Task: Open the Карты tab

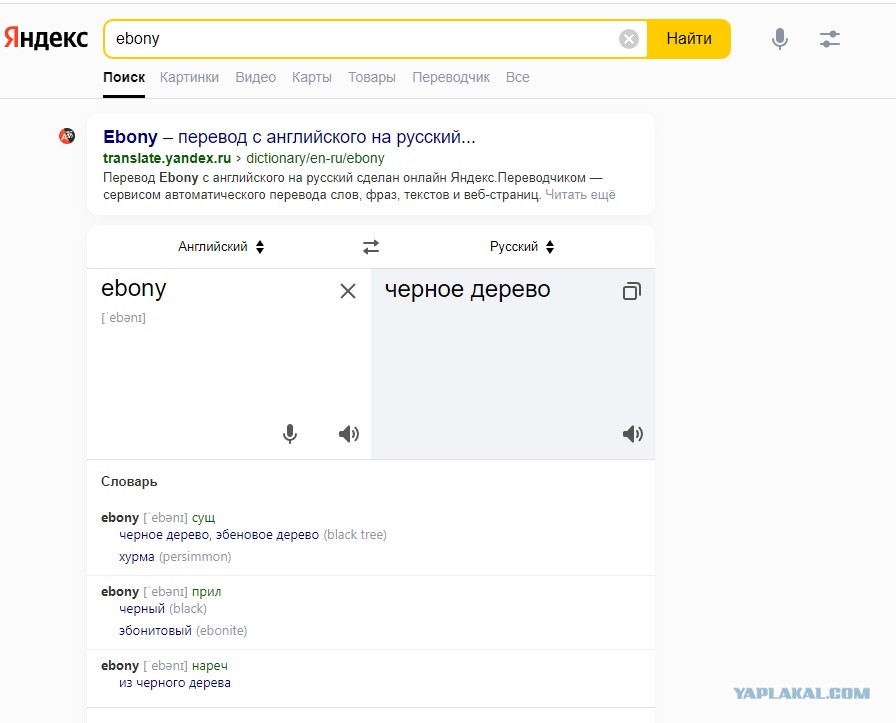Action: (311, 77)
